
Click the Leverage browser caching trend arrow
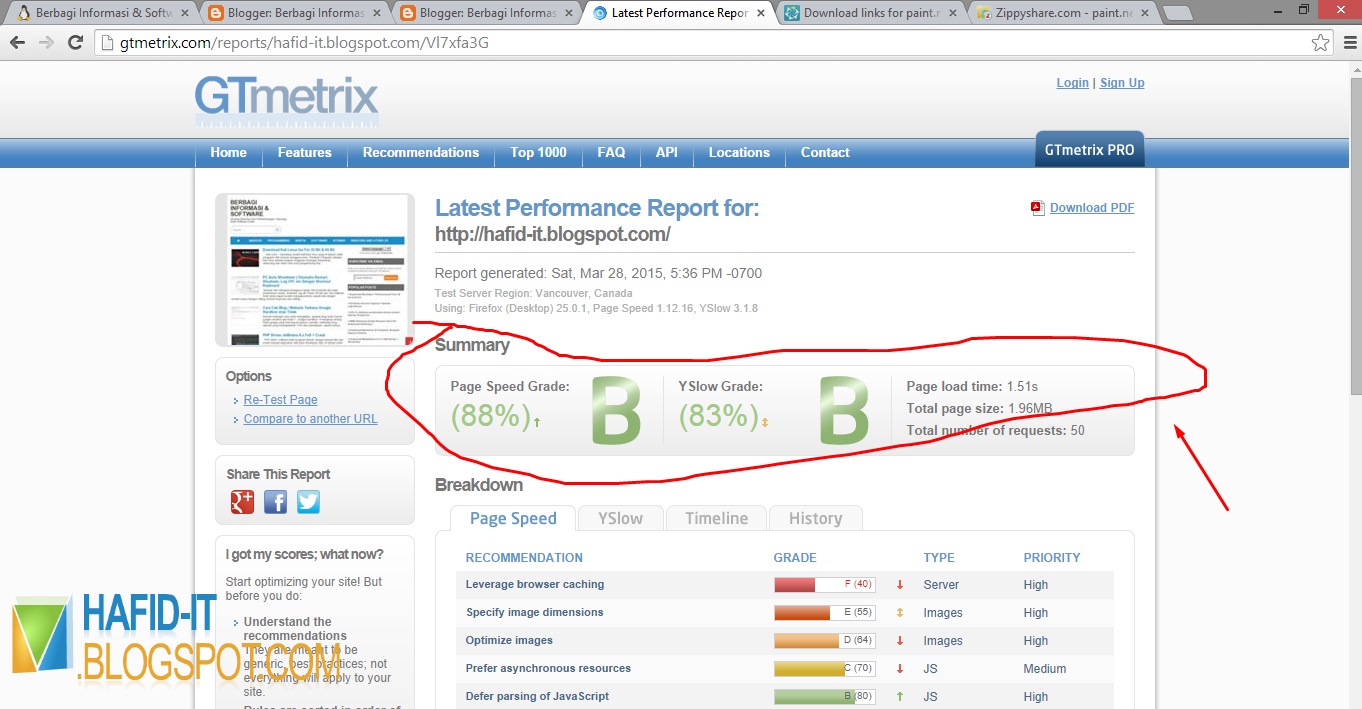tap(900, 585)
